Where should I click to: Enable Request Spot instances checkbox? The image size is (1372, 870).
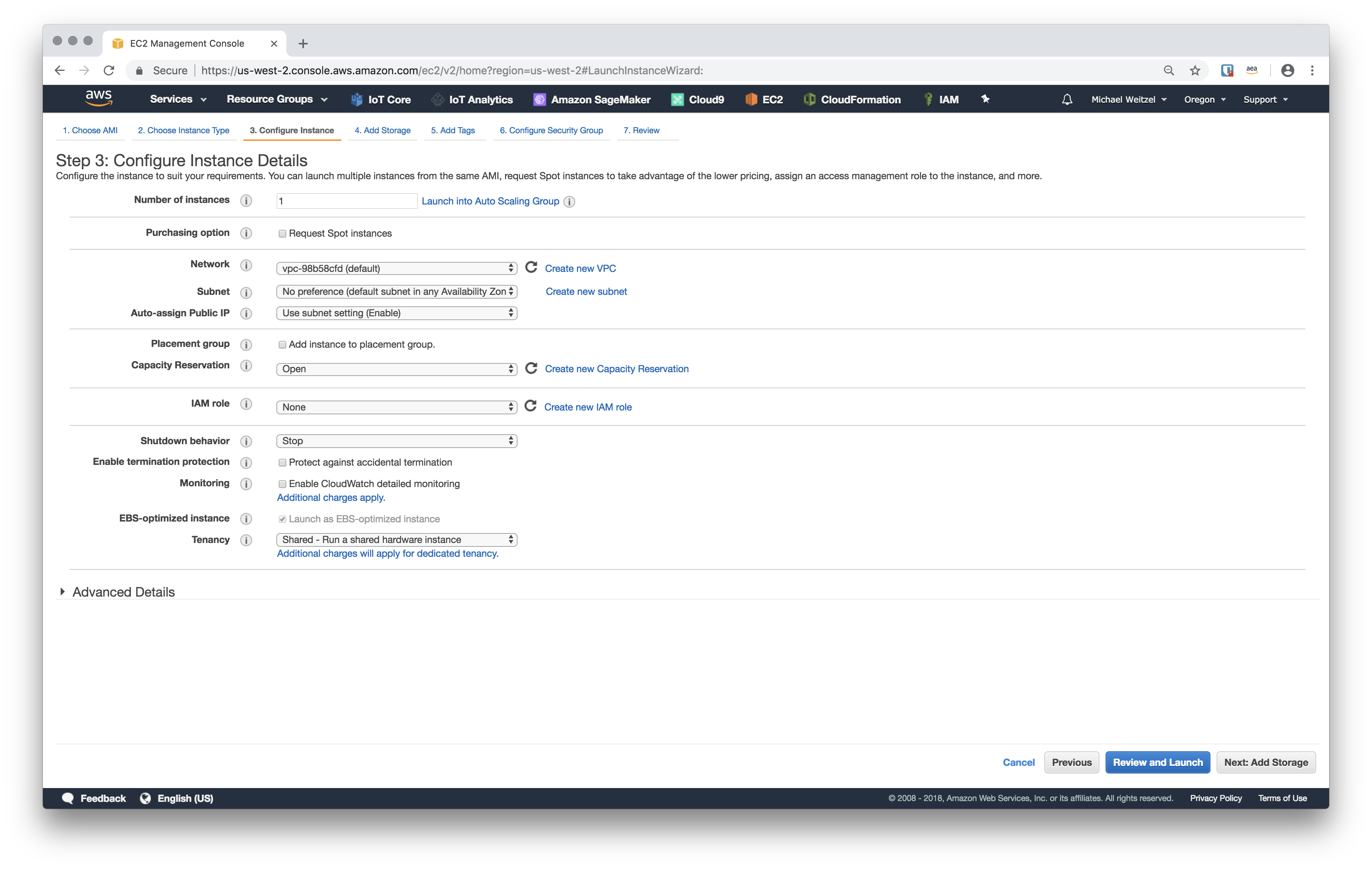tap(282, 234)
